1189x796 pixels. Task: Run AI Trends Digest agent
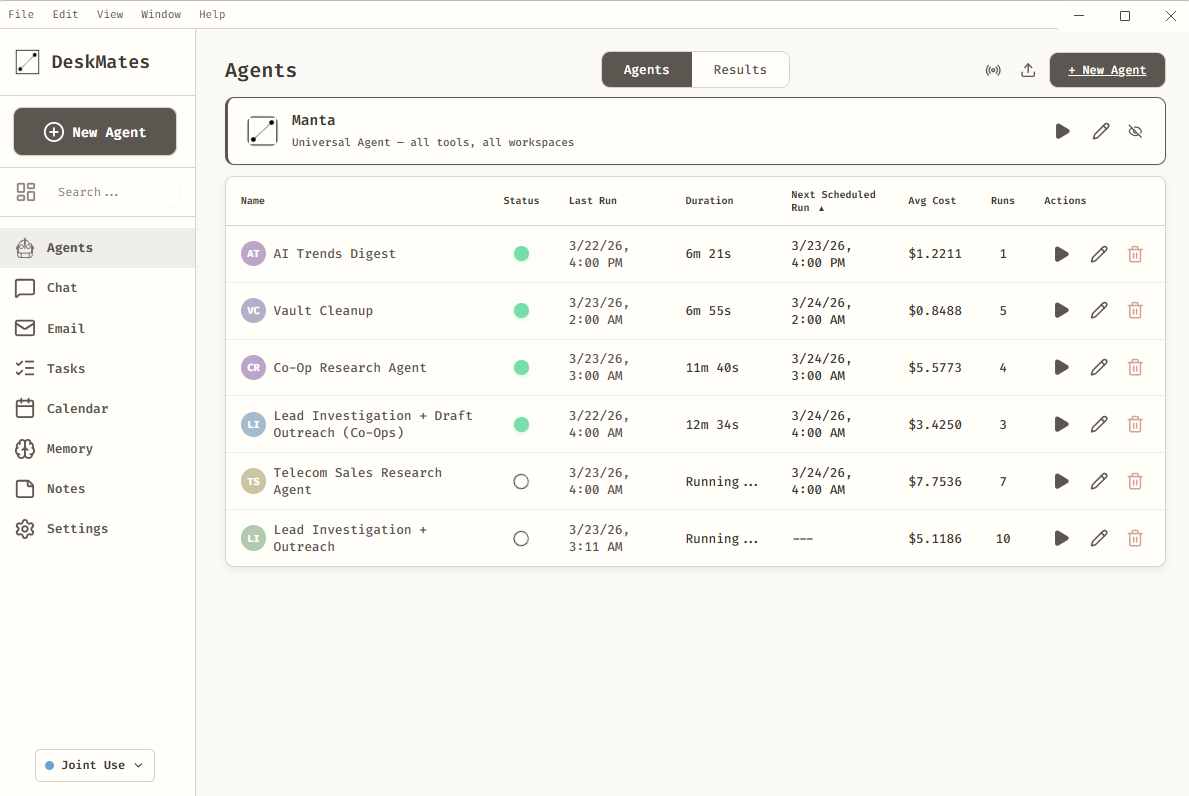click(1062, 254)
